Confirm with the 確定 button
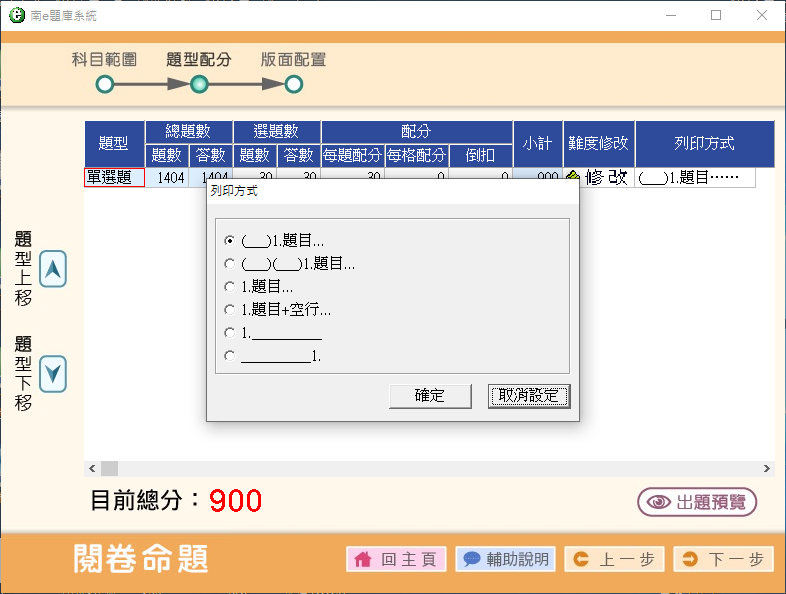The width and height of the screenshot is (786, 594). [x=430, y=395]
